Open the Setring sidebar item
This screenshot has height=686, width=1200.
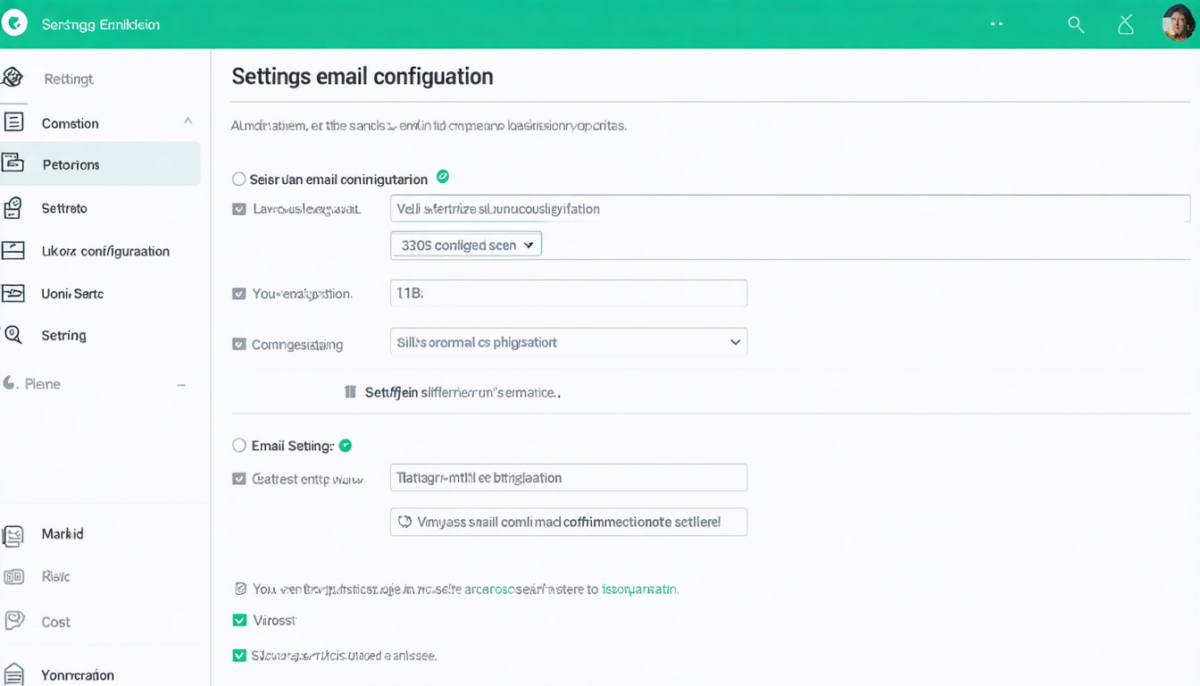pos(64,336)
